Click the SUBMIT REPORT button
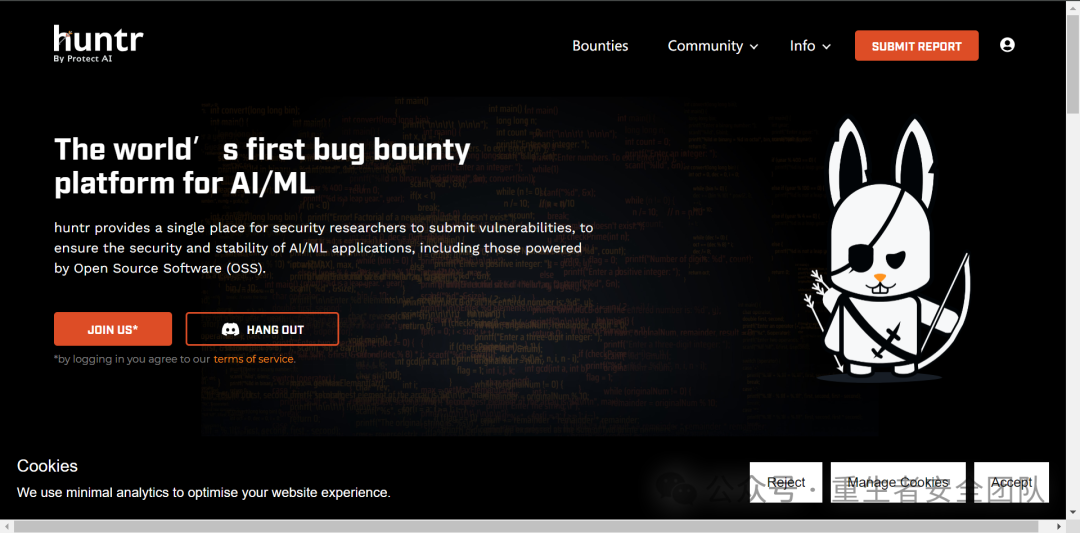 click(916, 45)
